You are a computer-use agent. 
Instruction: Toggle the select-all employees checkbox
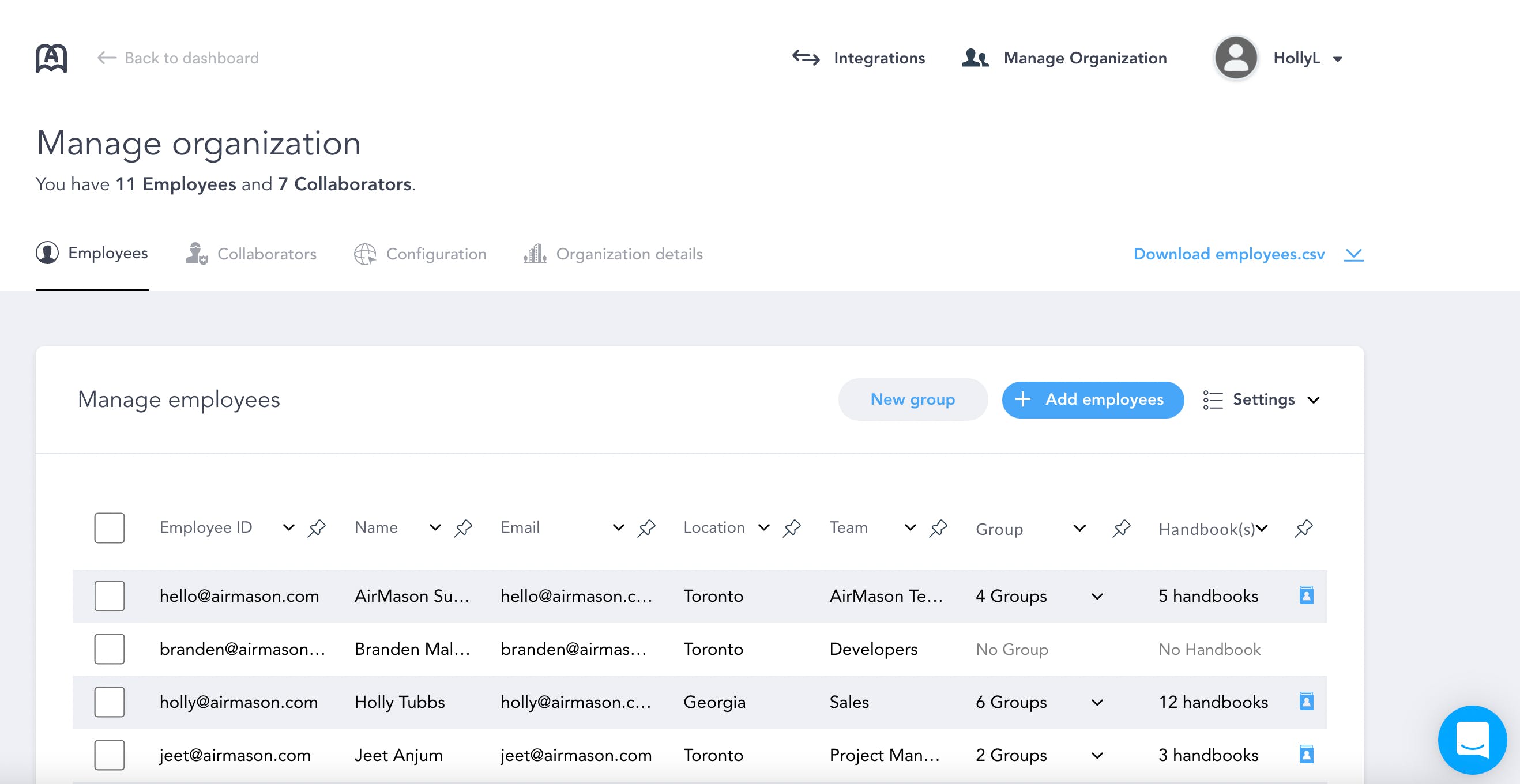tap(109, 528)
